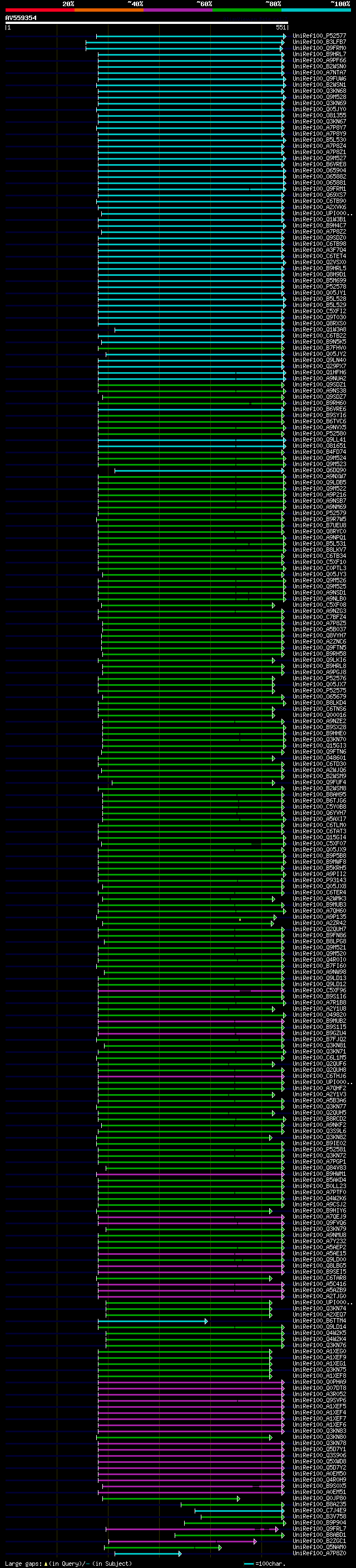Click hit label UniRef100_Q4R0I0
356x1568 pixels.
coord(319,960)
